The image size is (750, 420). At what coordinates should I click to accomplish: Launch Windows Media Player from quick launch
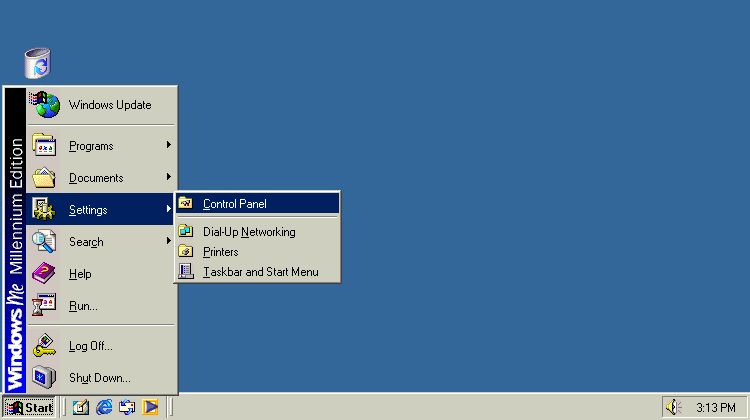point(150,407)
